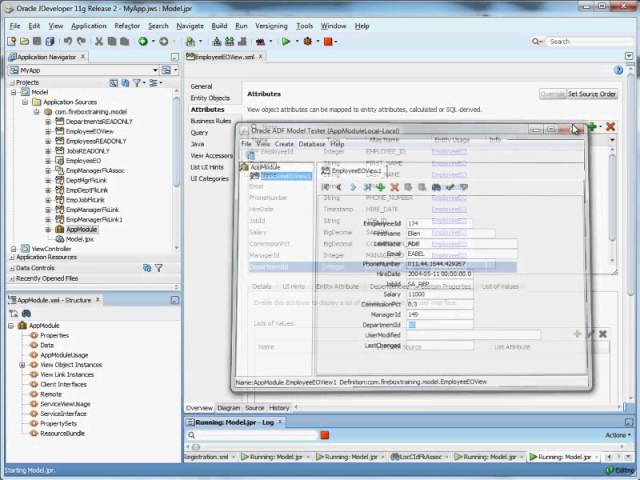
Task: Open the Refactor menu
Action: tap(127, 26)
